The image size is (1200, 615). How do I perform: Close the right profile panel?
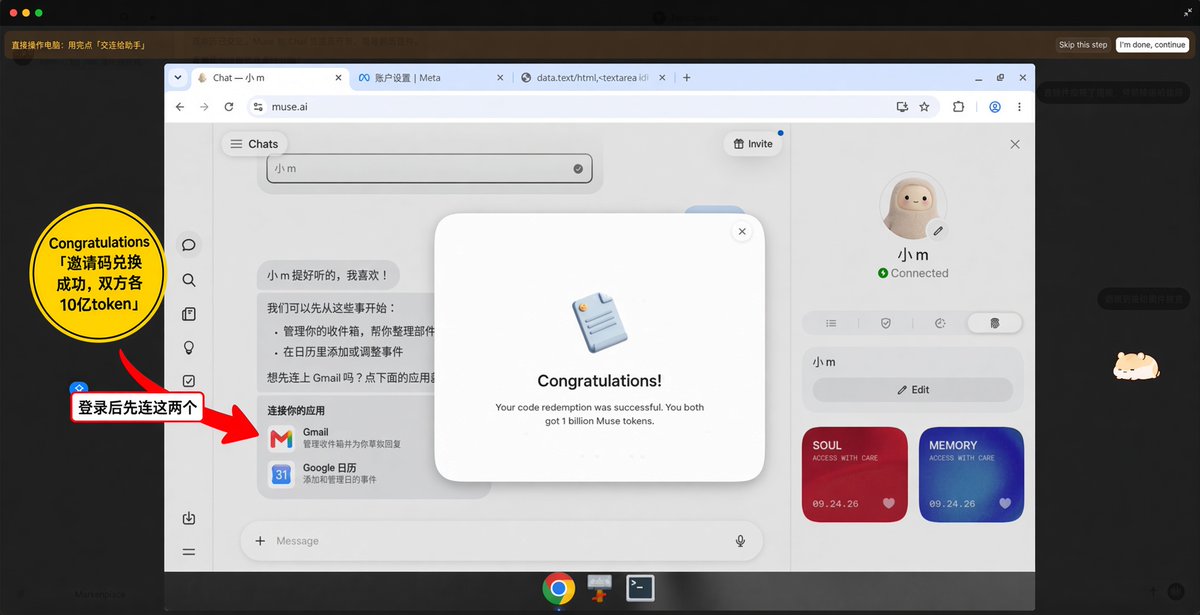pyautogui.click(x=1015, y=144)
